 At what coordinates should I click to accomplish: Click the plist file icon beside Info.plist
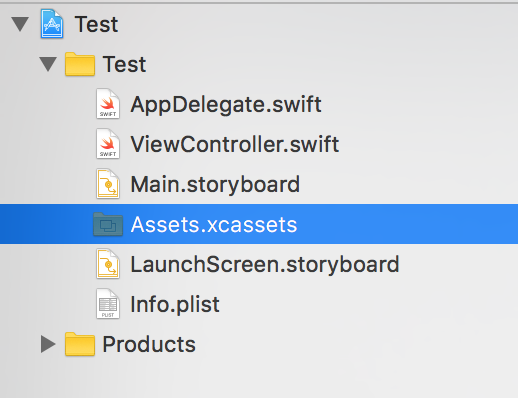(x=108, y=304)
